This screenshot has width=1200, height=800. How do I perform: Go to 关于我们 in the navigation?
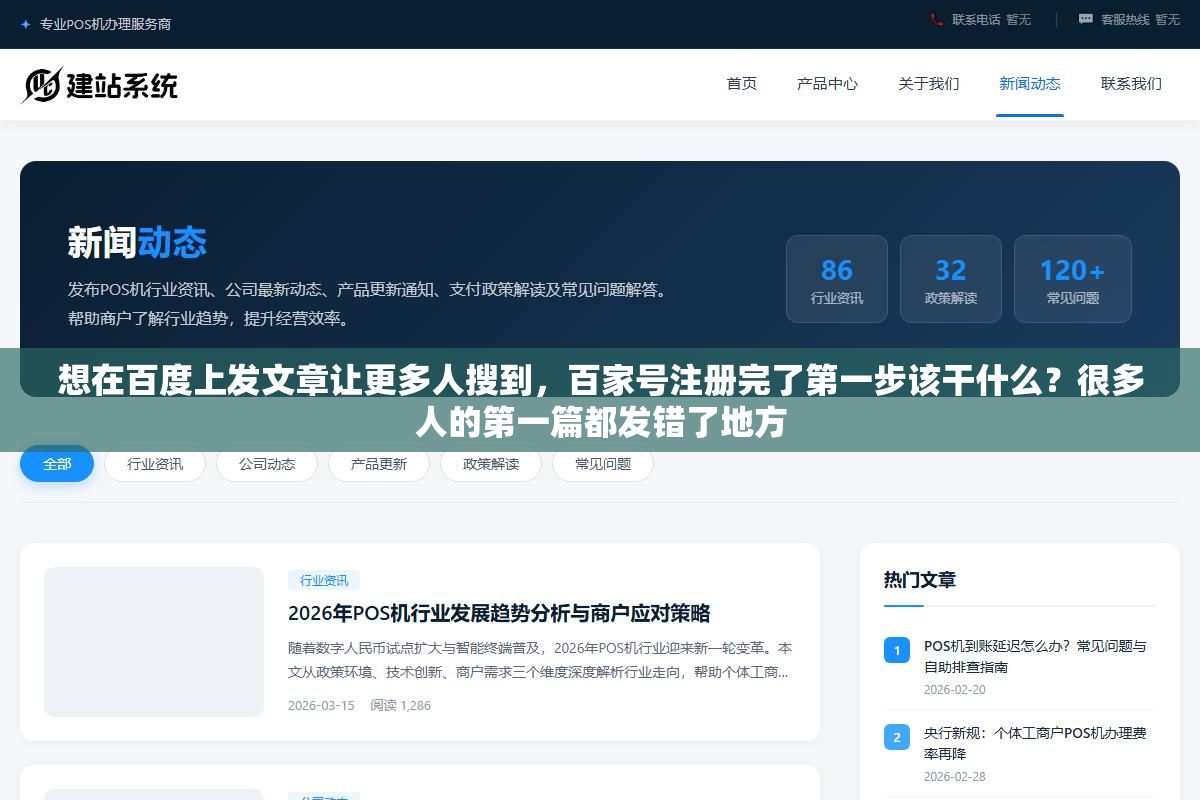pos(929,84)
